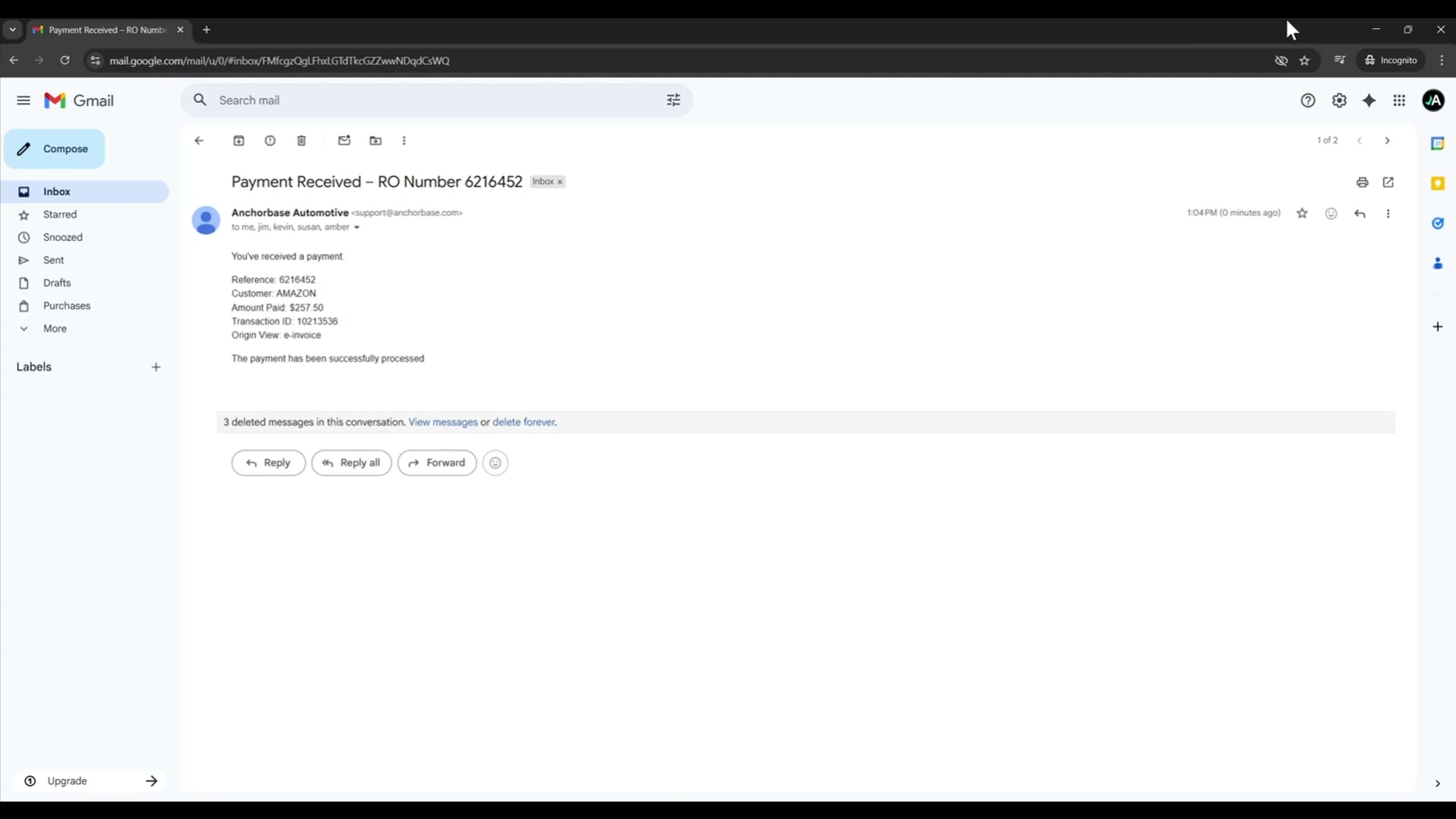Click third-party cookies blocked eye icon

[1282, 61]
